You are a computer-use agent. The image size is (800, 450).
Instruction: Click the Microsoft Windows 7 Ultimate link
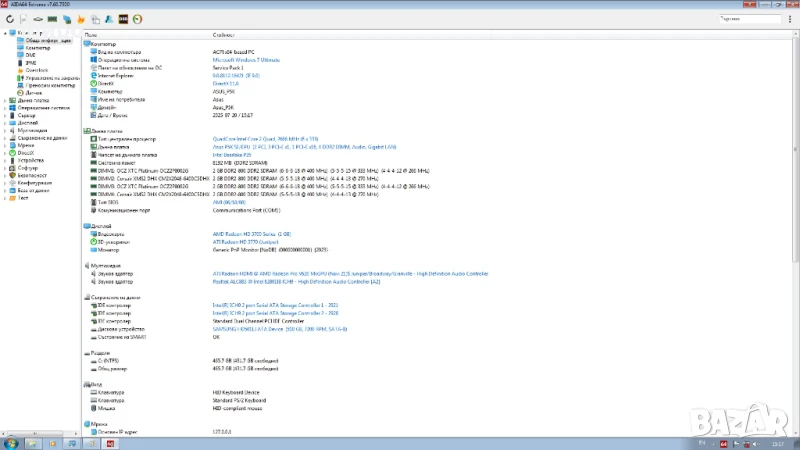pyautogui.click(x=245, y=59)
